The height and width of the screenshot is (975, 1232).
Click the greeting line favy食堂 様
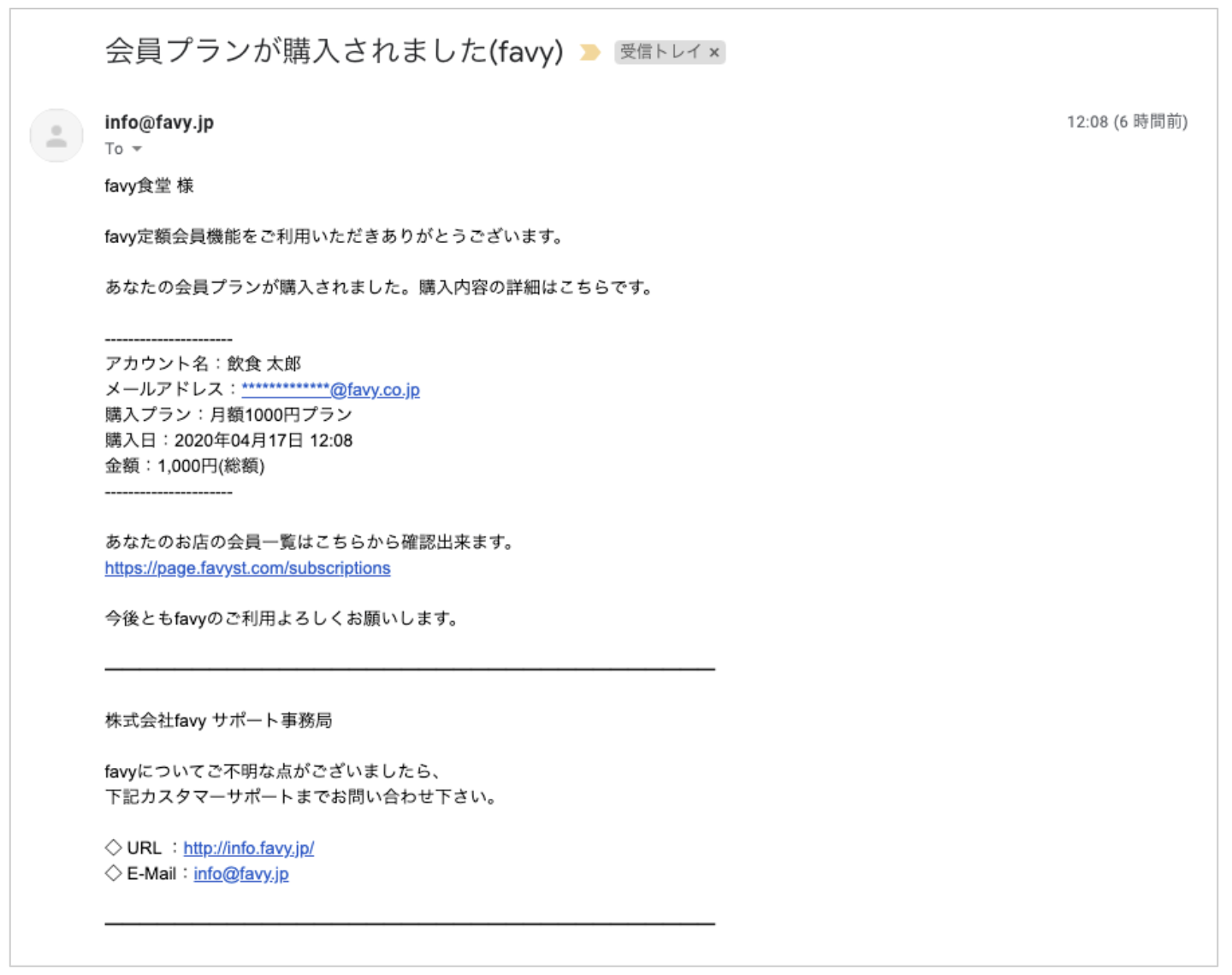(150, 186)
